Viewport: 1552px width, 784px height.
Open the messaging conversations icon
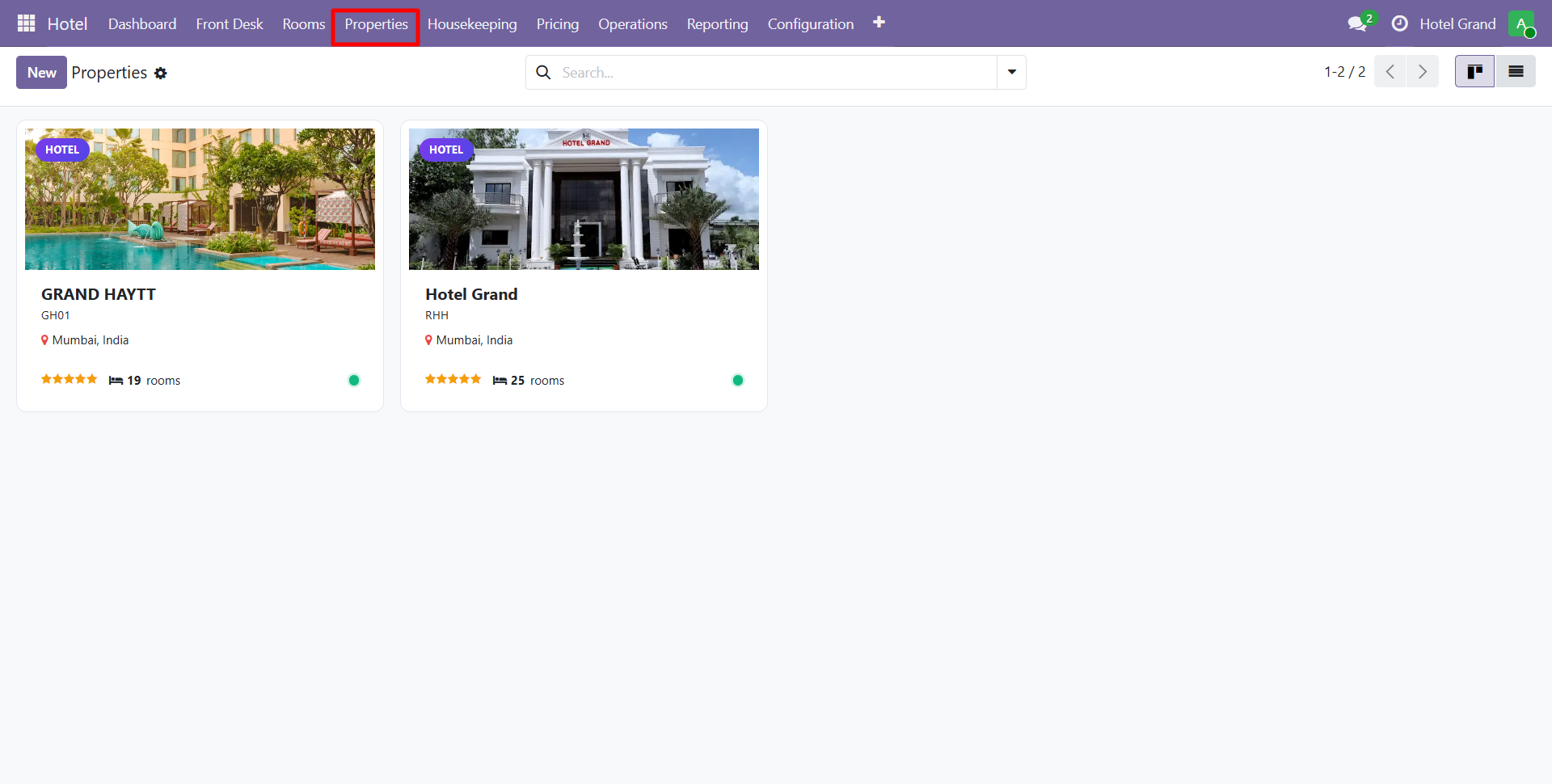click(x=1356, y=23)
